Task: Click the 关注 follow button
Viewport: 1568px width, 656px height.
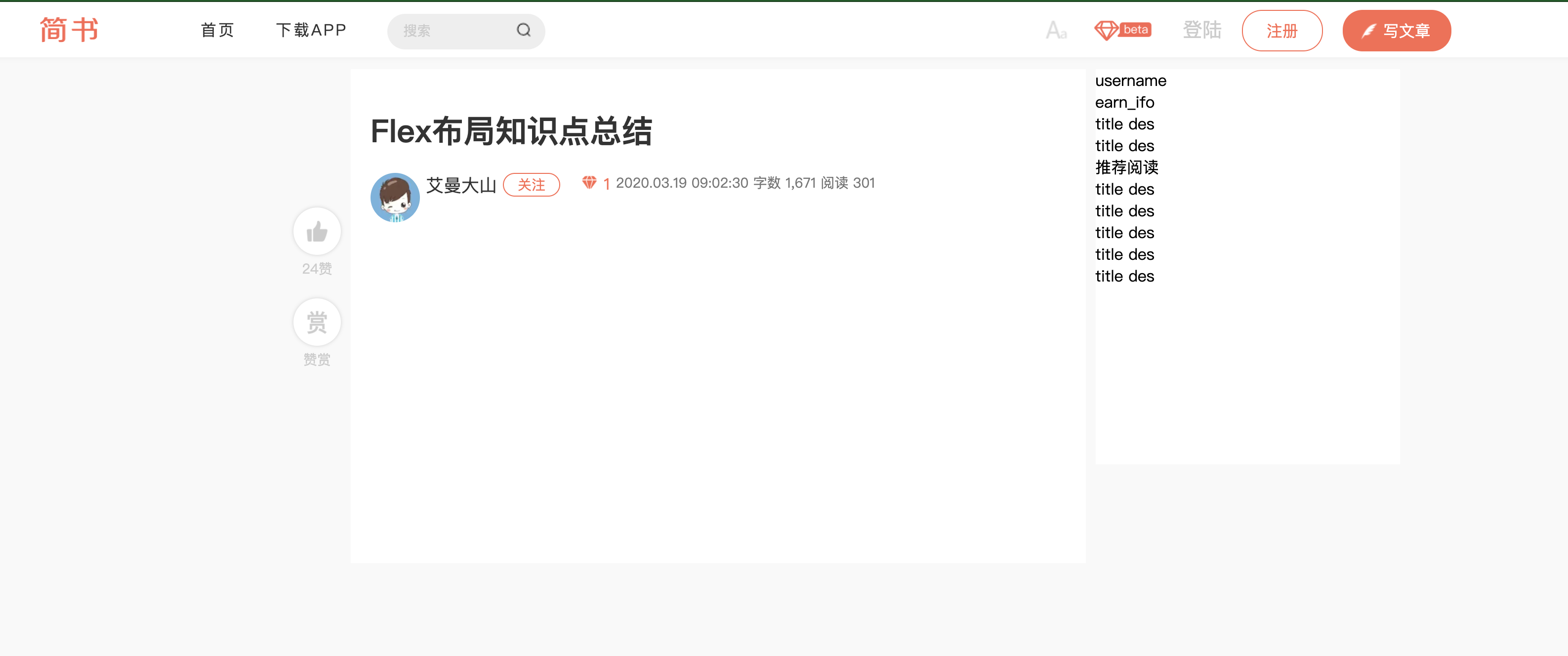Action: 532,184
